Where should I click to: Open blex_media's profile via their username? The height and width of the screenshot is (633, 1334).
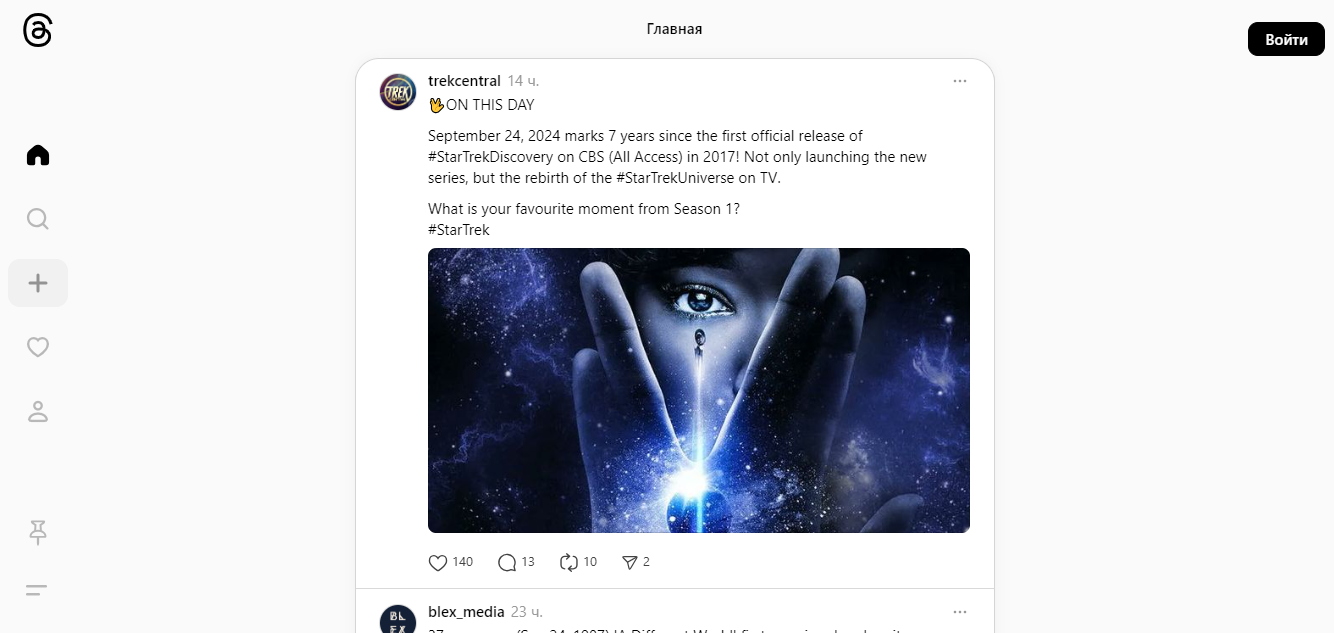pos(465,611)
